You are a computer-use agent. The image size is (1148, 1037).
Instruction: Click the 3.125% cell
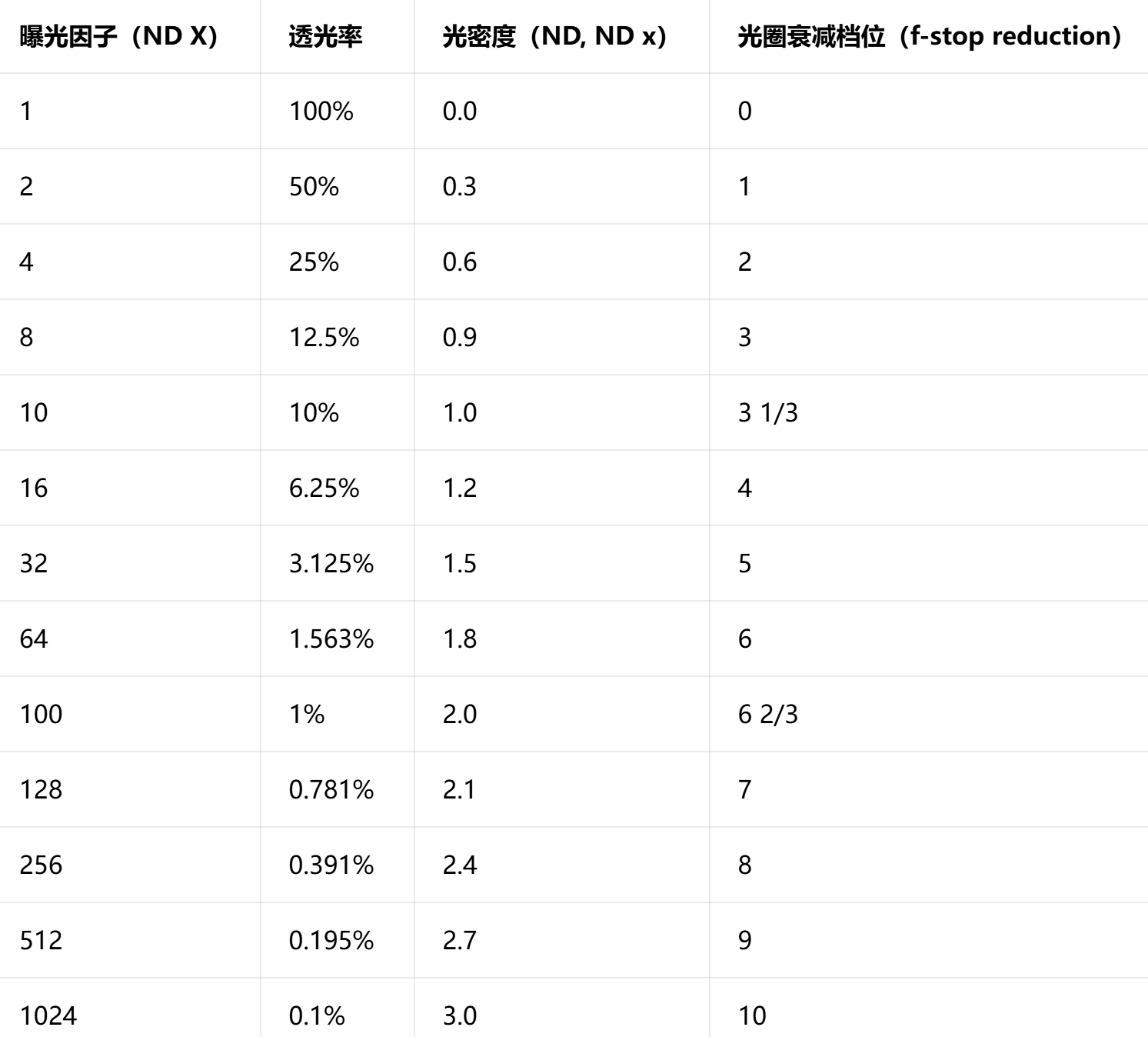click(331, 564)
